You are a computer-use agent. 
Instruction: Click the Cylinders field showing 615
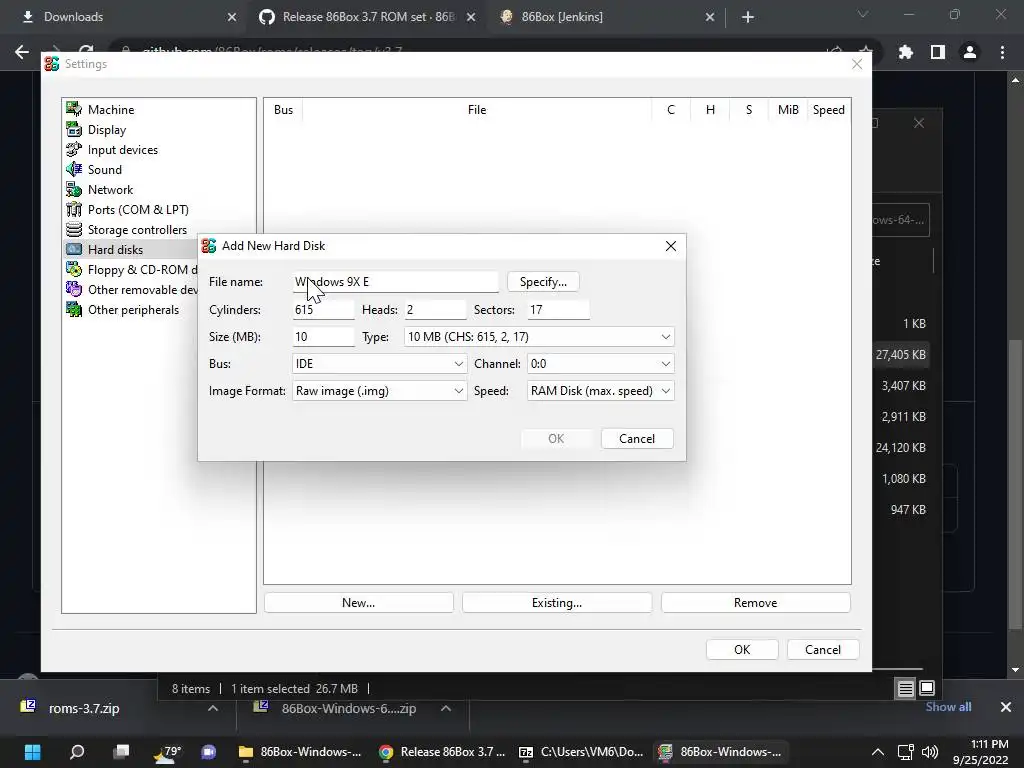click(323, 310)
